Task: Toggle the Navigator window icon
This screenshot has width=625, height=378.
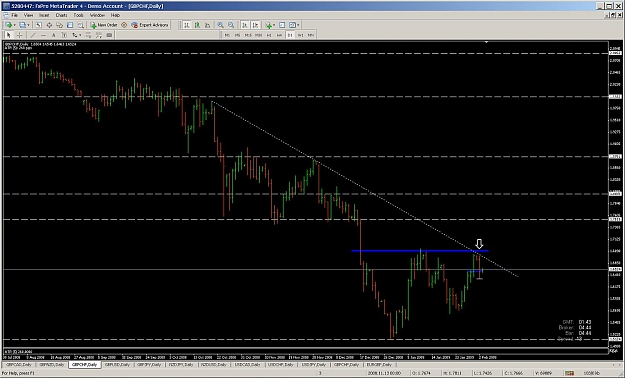Action: click(59, 25)
